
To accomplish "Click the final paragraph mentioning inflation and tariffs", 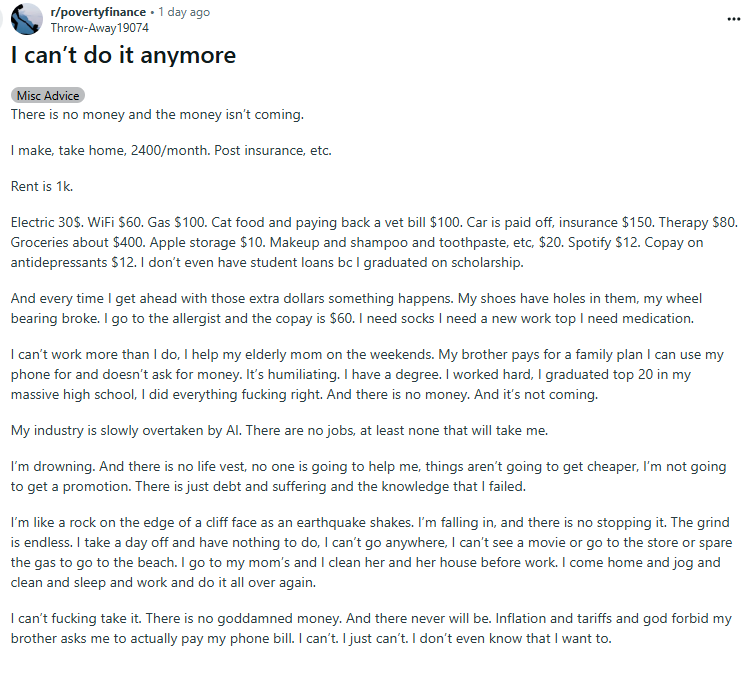I will pos(371,629).
